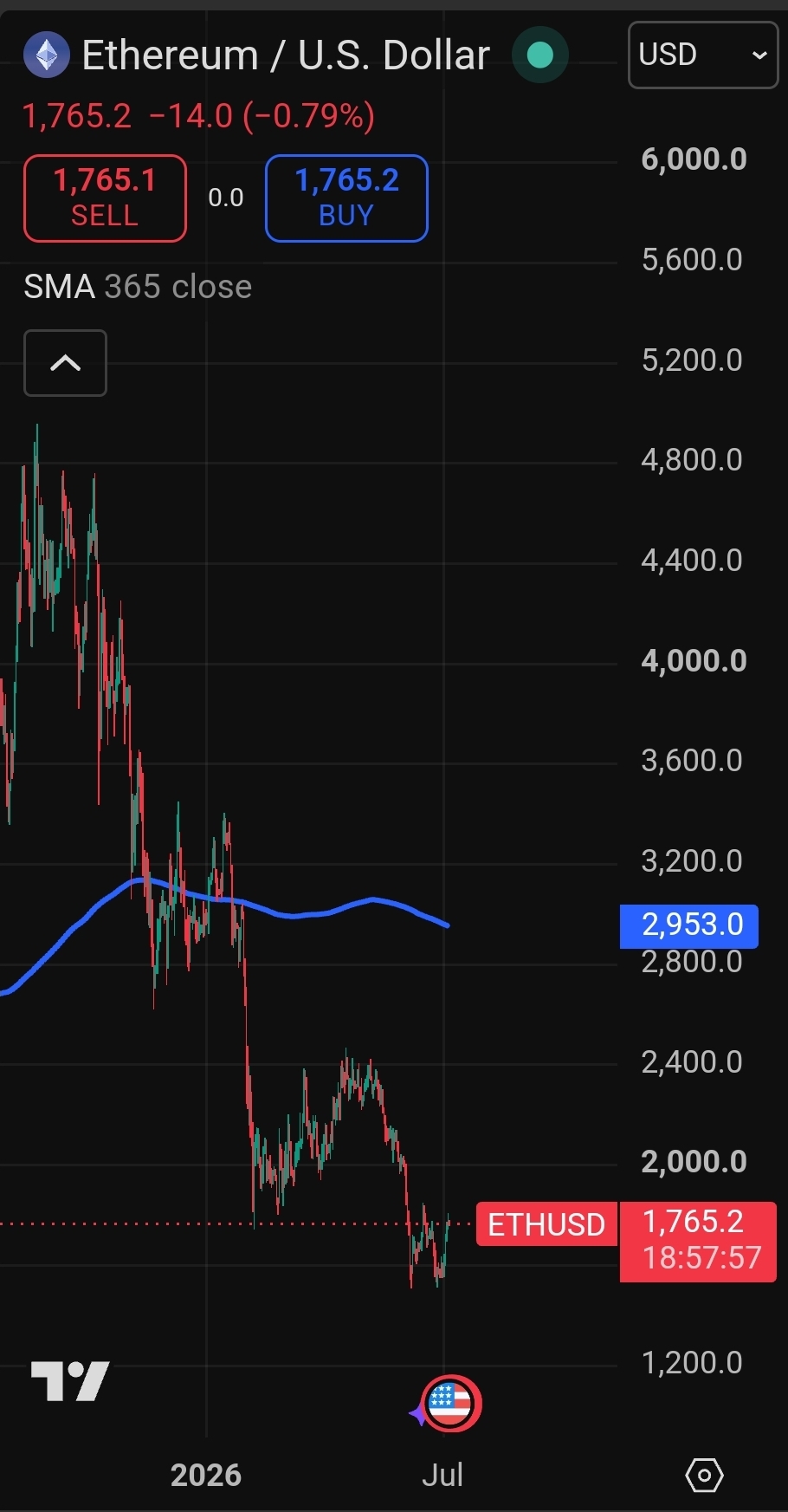The width and height of the screenshot is (788, 1512).
Task: Click the 1,765.2 current price countdown label
Action: (698, 1241)
